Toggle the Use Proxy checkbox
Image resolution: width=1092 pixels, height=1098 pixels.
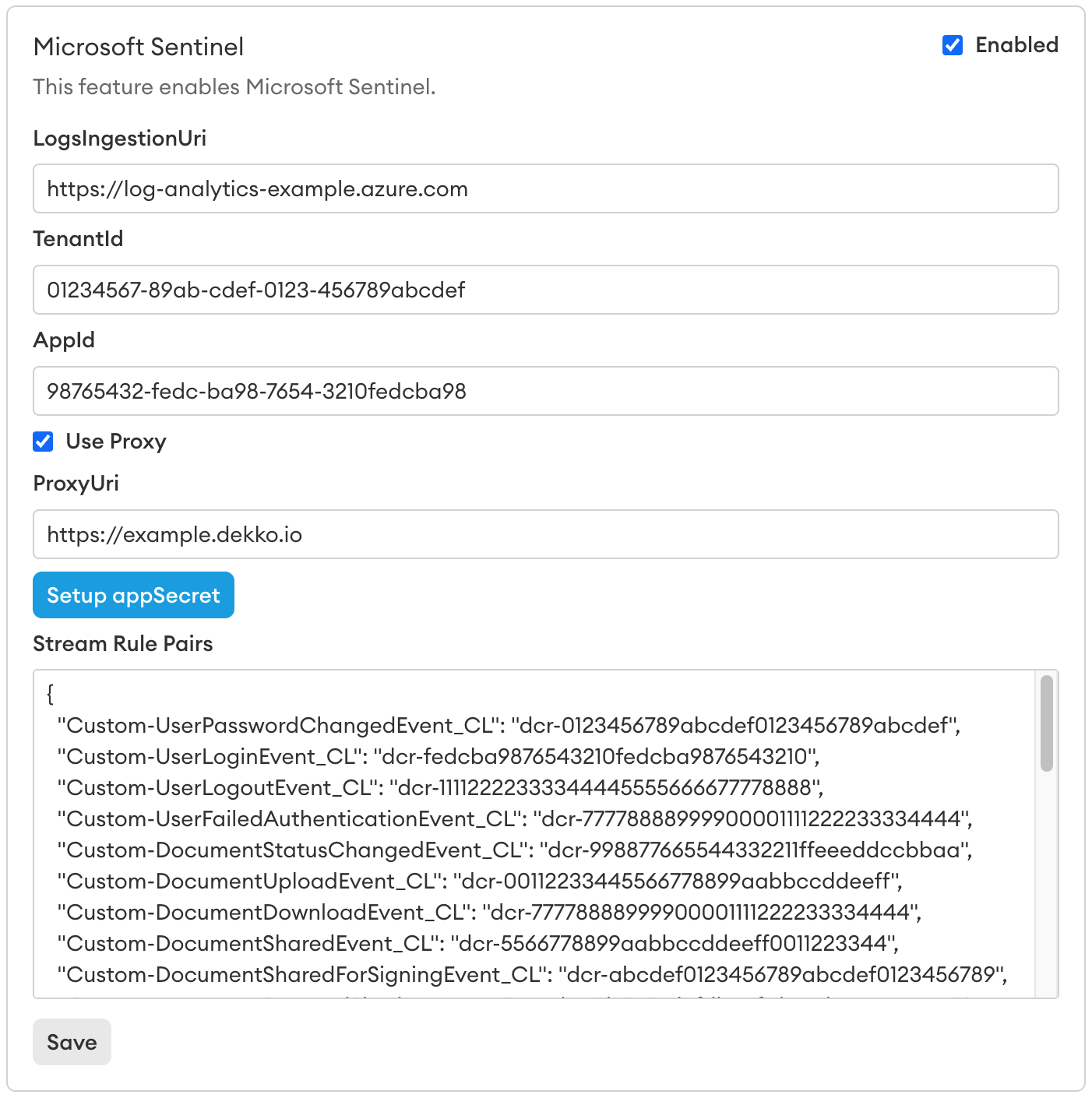click(x=43, y=442)
